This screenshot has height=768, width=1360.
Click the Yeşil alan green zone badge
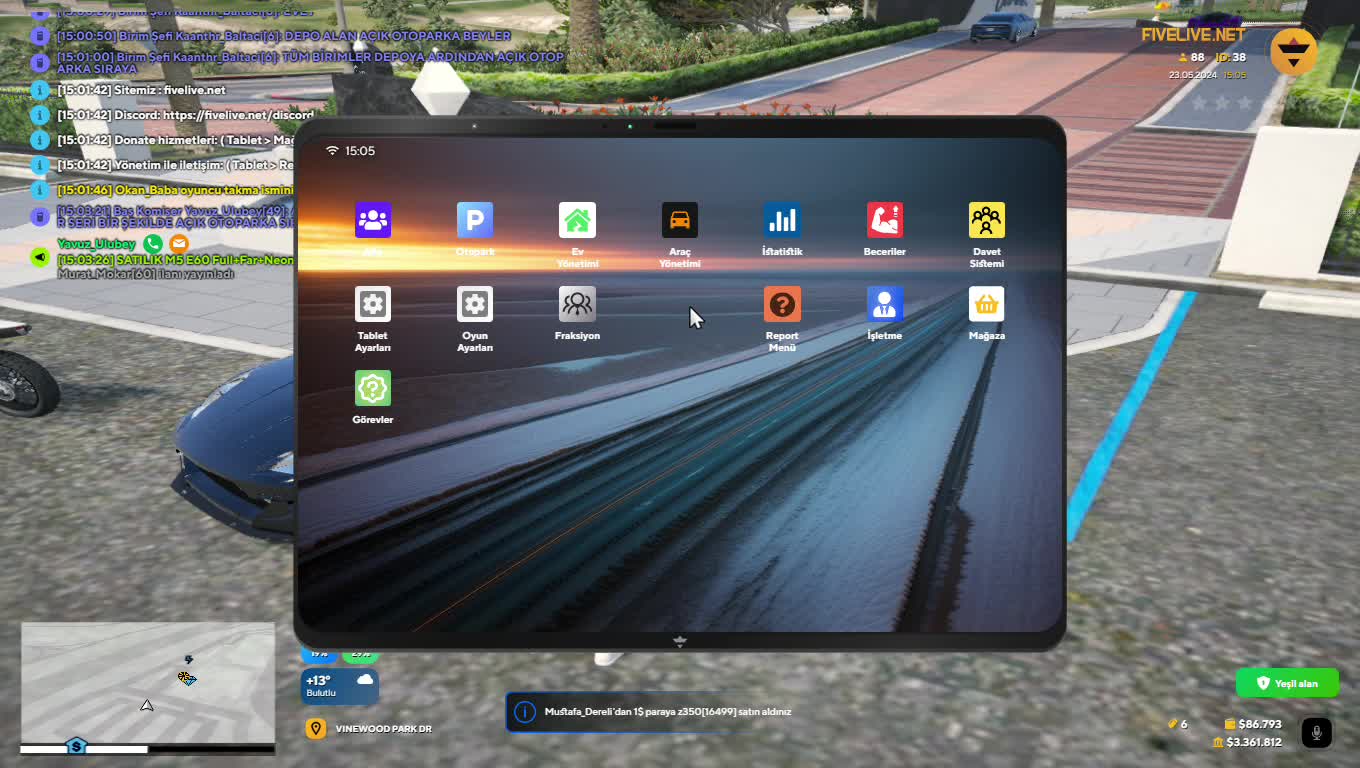pyautogui.click(x=1286, y=683)
